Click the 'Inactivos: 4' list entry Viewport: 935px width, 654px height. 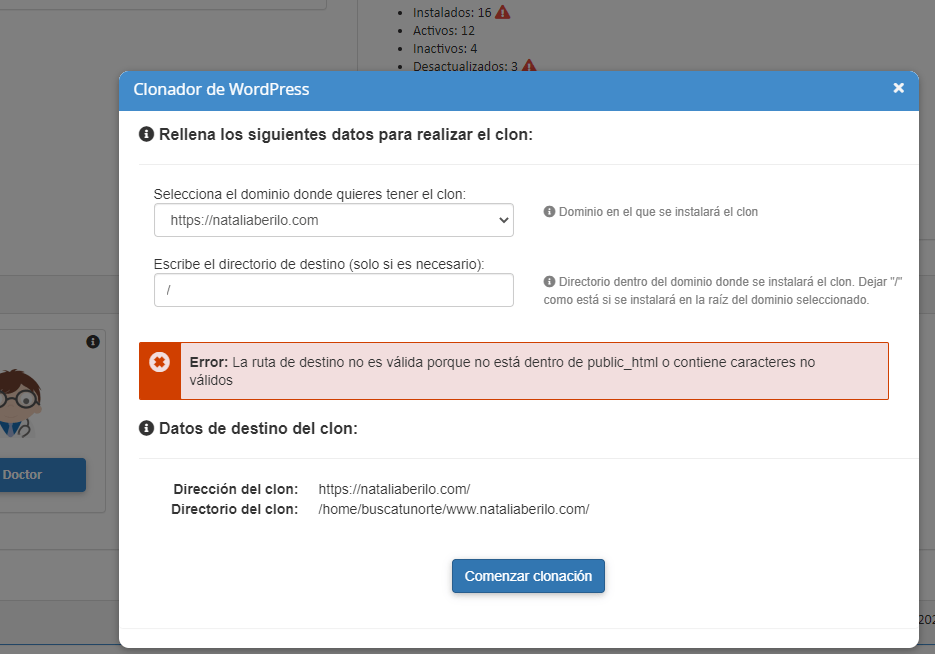coord(445,48)
